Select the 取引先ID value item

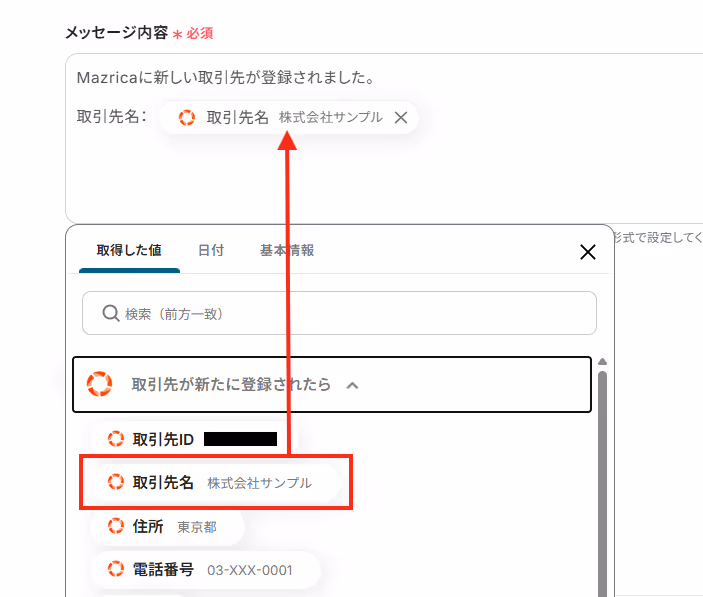[194, 439]
